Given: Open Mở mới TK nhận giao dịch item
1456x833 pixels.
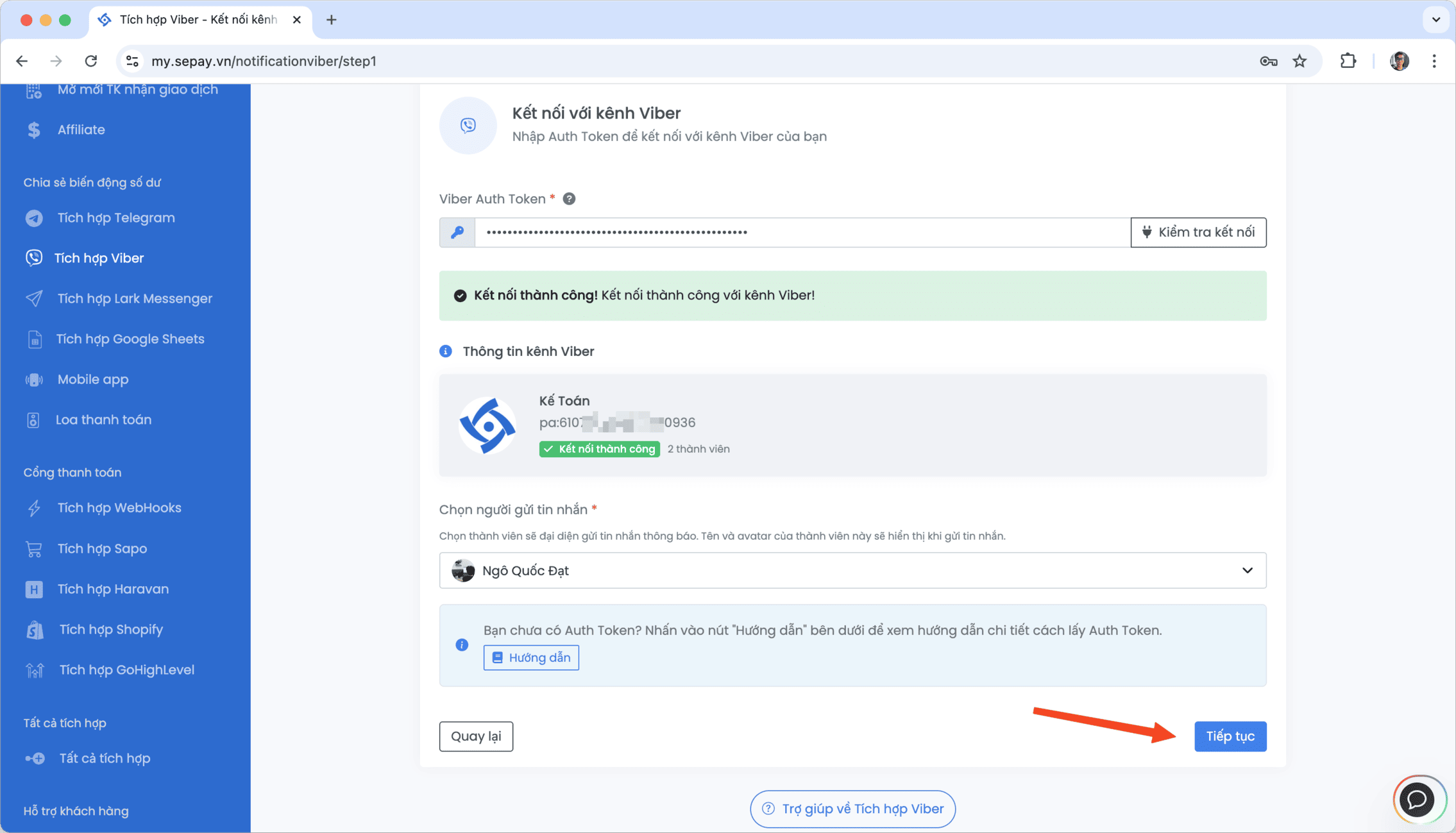Looking at the screenshot, I should click(x=138, y=90).
